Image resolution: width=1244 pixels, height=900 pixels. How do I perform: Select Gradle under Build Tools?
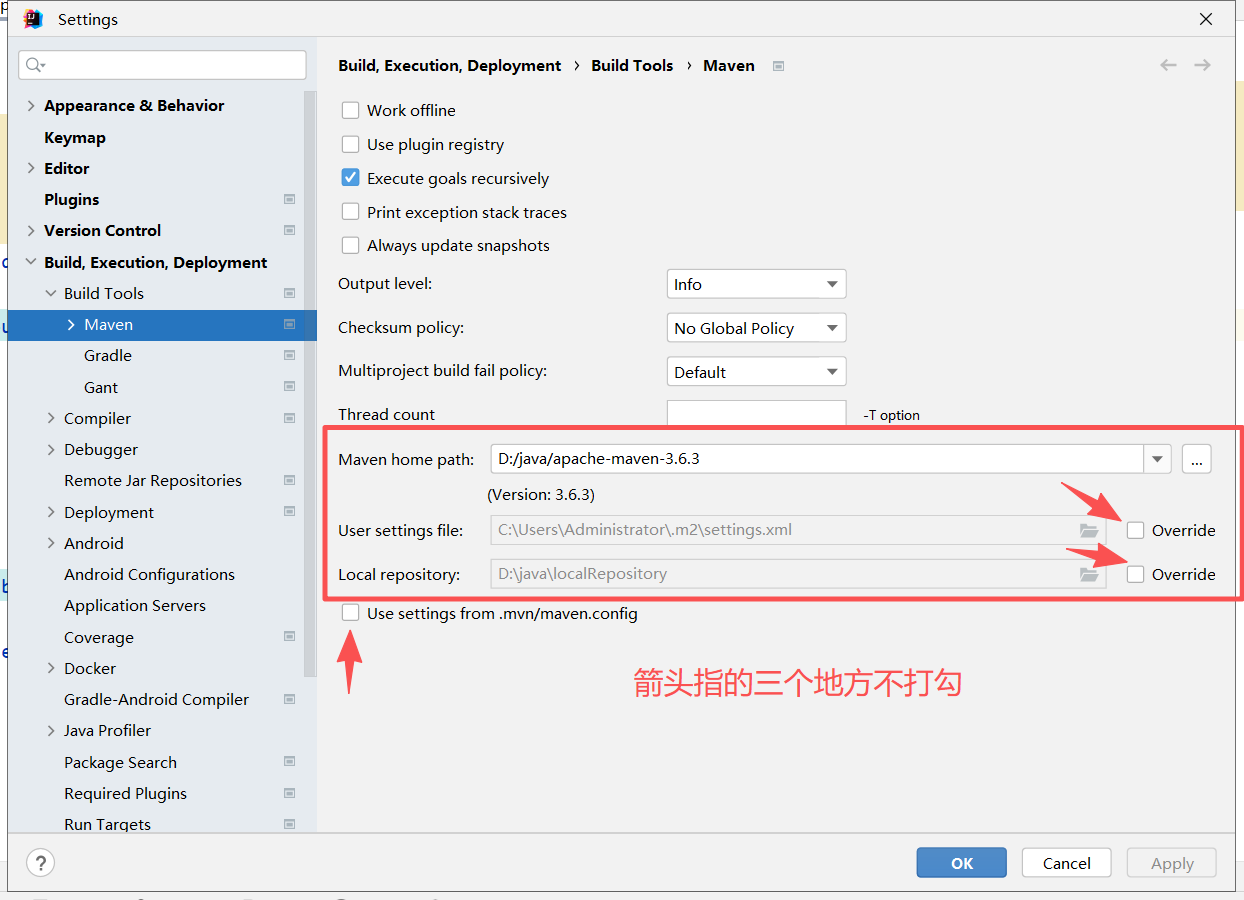[x=108, y=355]
